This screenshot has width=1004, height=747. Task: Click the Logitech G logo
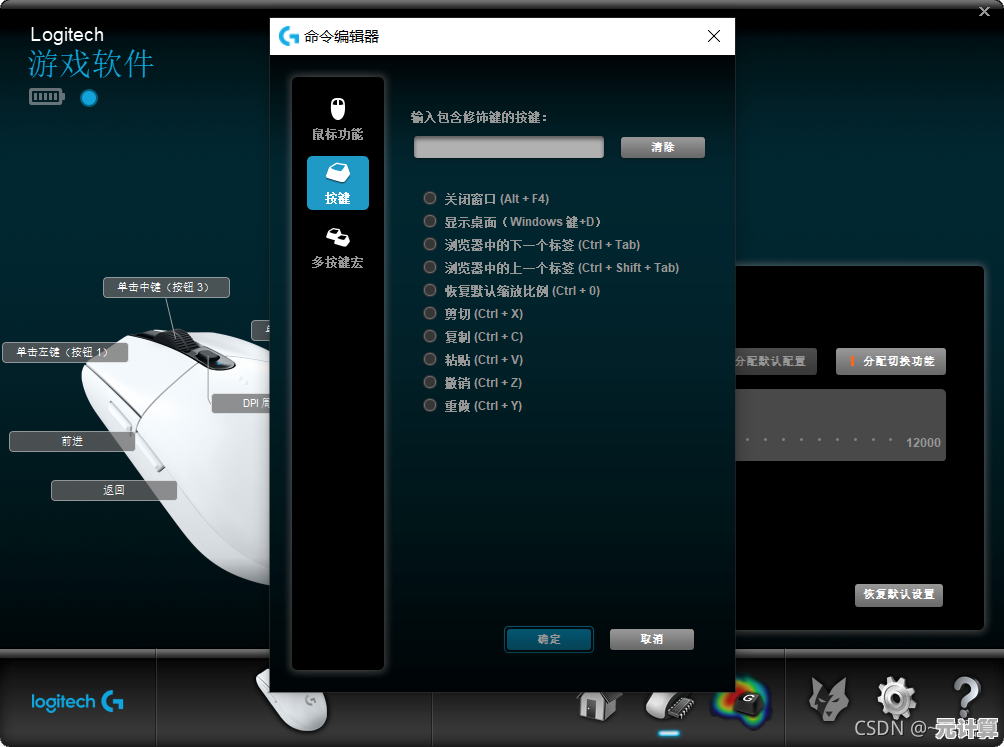coord(78,702)
